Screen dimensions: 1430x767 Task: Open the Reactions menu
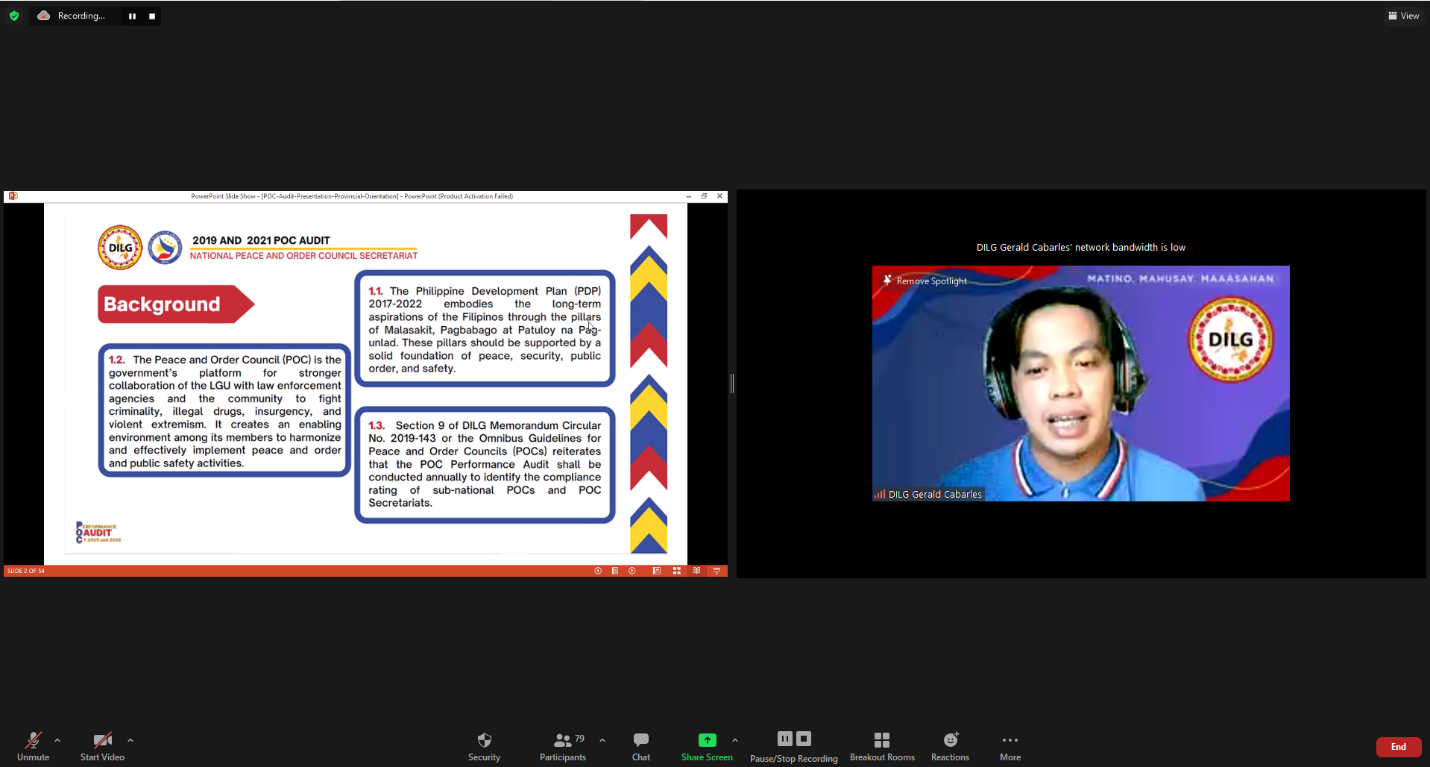(x=950, y=746)
